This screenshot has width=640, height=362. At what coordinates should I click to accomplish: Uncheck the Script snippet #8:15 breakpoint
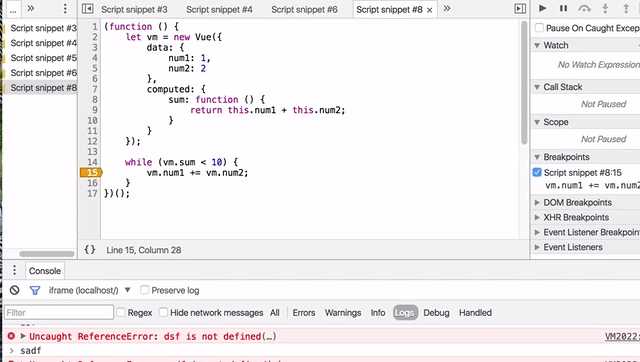coord(537,172)
